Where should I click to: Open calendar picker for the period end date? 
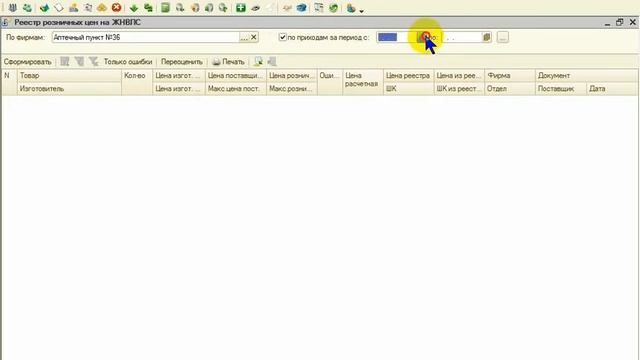pos(486,37)
